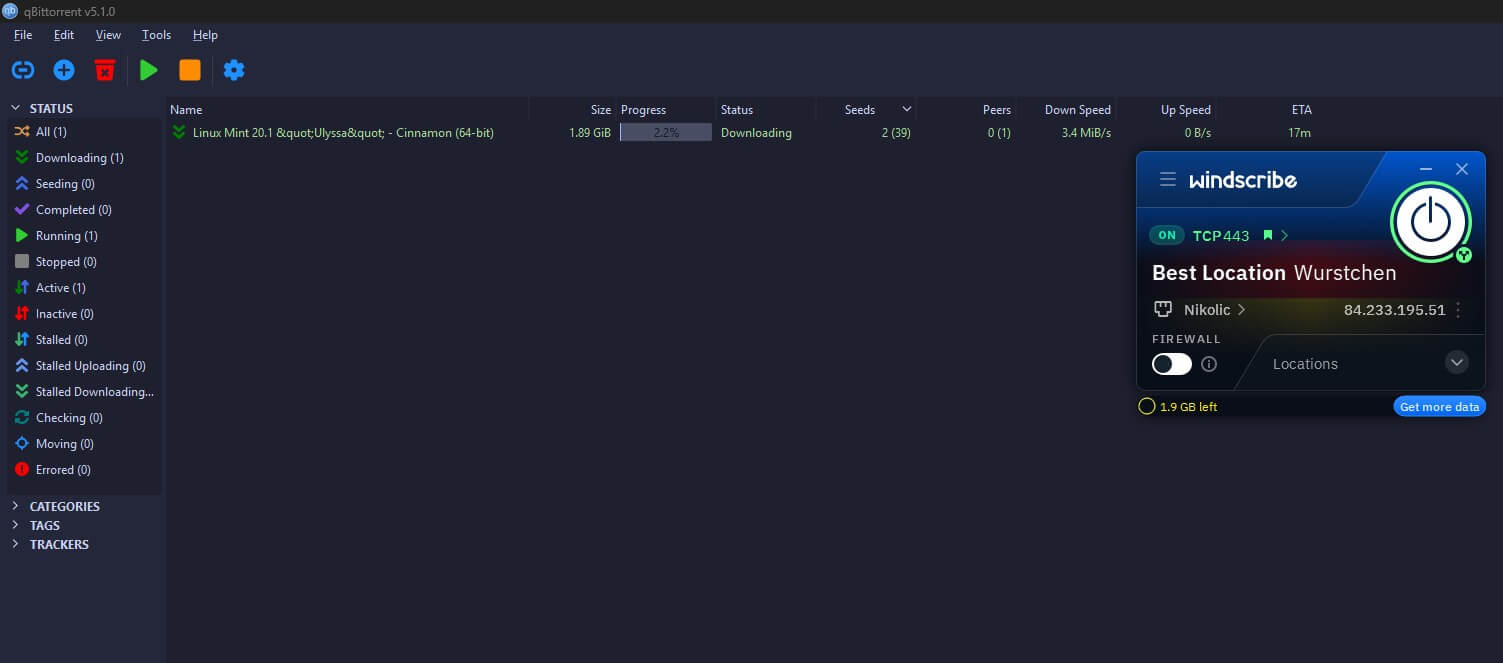Click the All filter shuffle icon
This screenshot has width=1503, height=663.
22,132
